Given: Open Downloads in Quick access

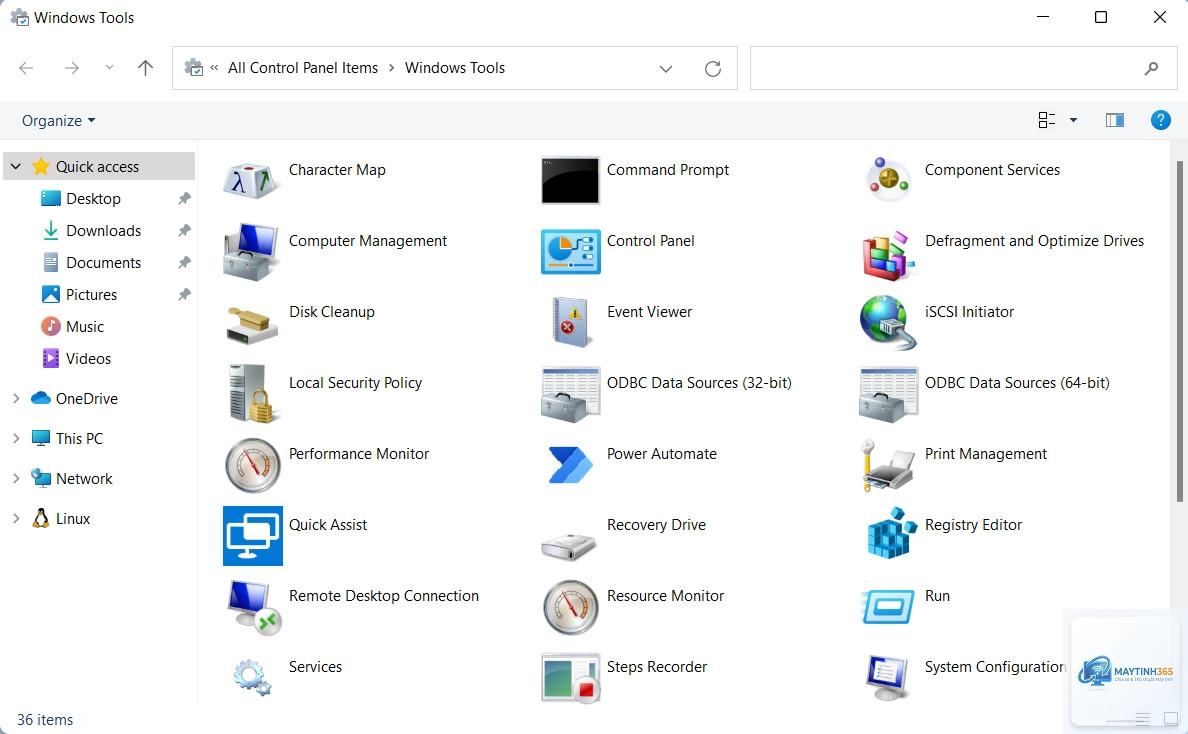Looking at the screenshot, I should 103,230.
